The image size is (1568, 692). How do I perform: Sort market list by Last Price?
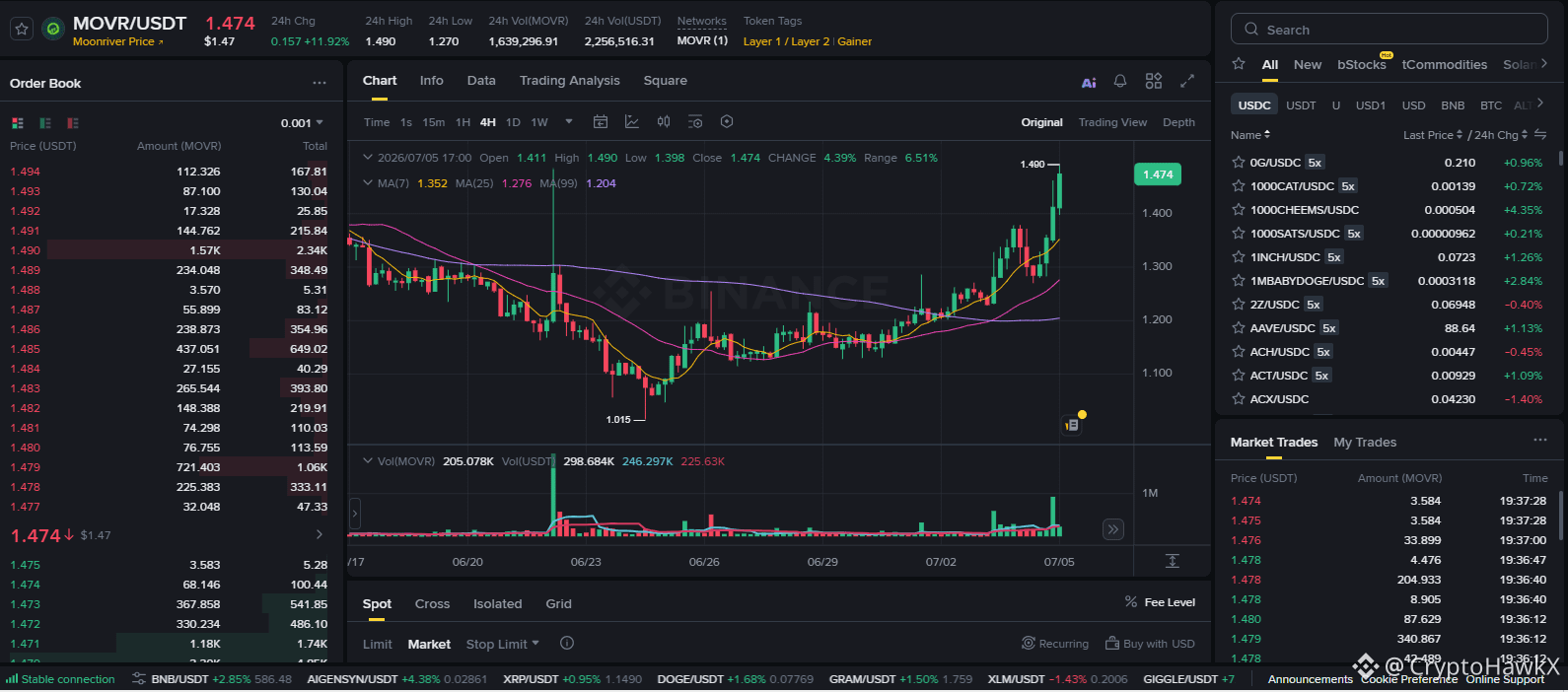pos(1433,135)
